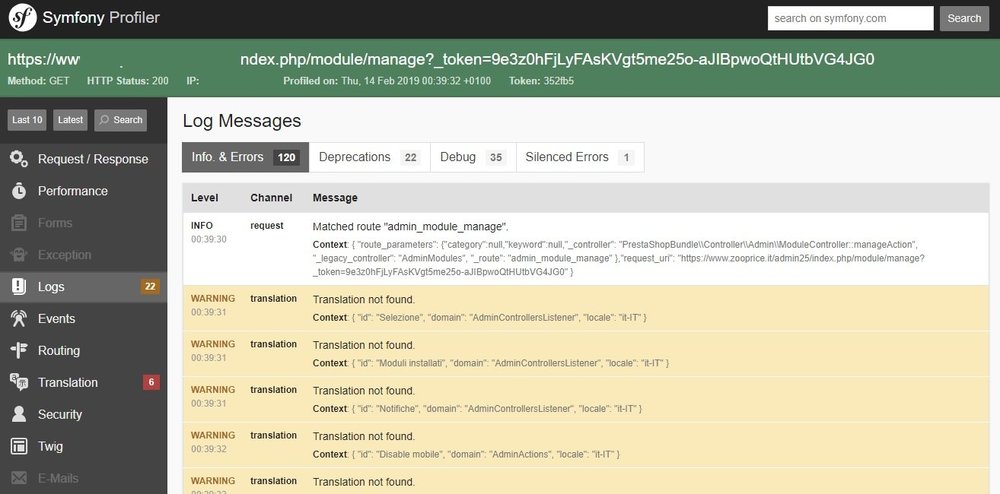The height and width of the screenshot is (494, 1000).
Task: Select the Info. & Errors tab
Action: [x=245, y=157]
